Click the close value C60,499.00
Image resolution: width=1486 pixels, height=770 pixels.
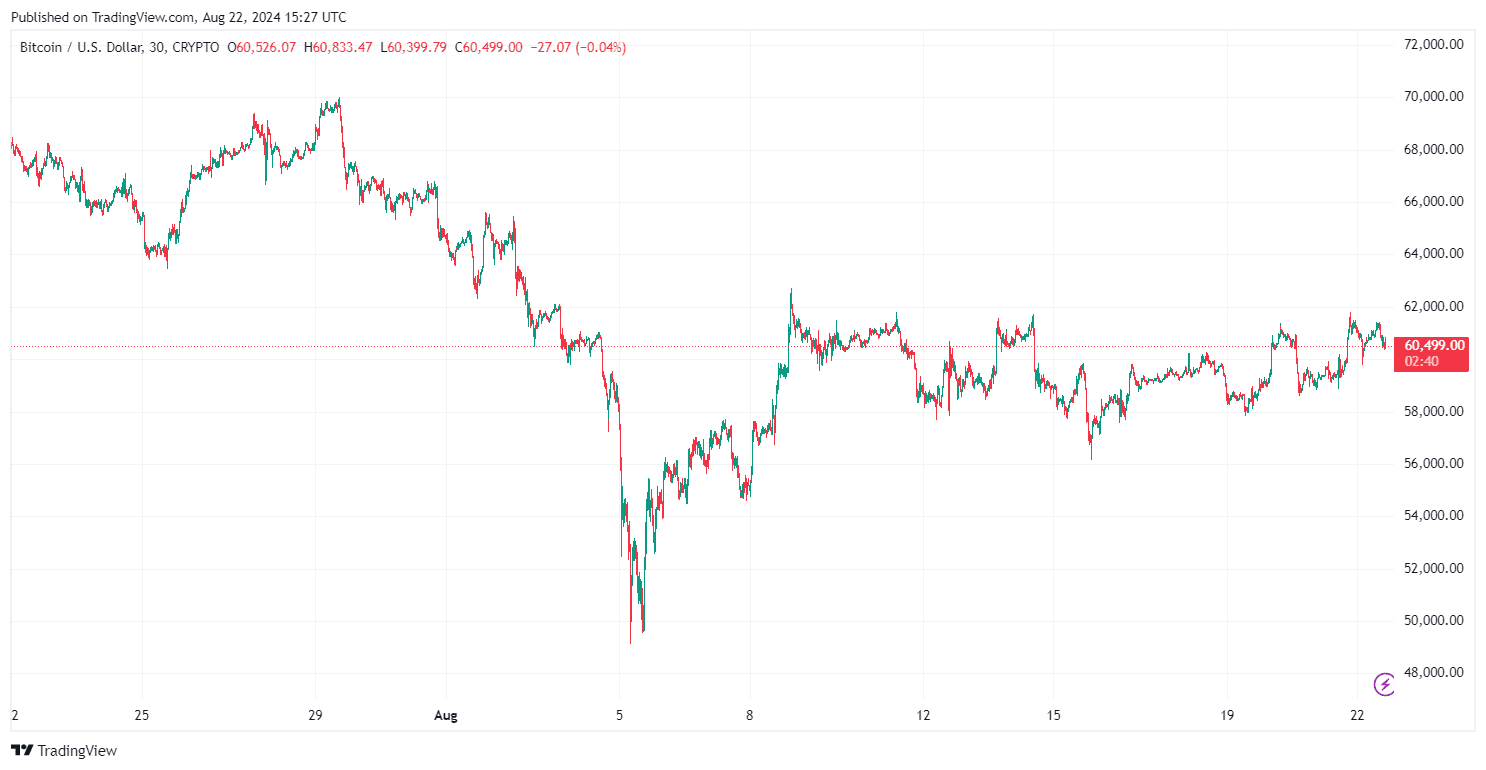click(x=488, y=47)
